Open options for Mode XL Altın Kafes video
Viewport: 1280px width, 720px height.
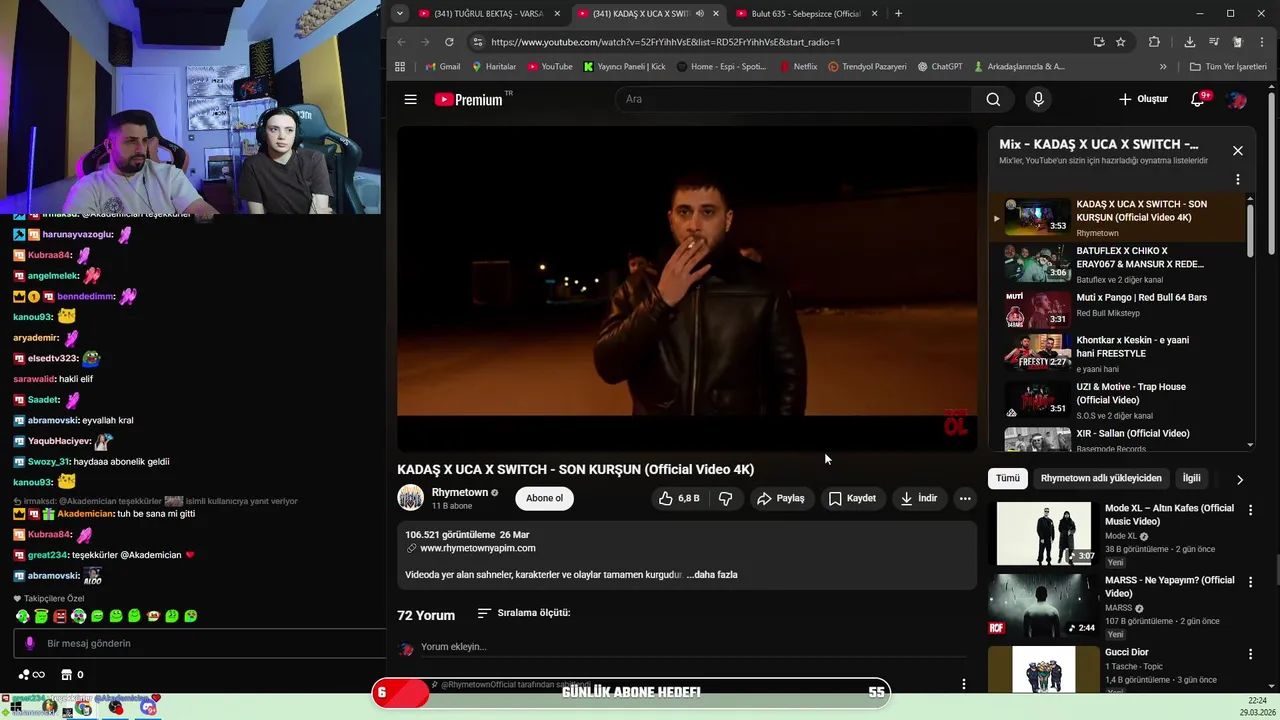pyautogui.click(x=1250, y=510)
